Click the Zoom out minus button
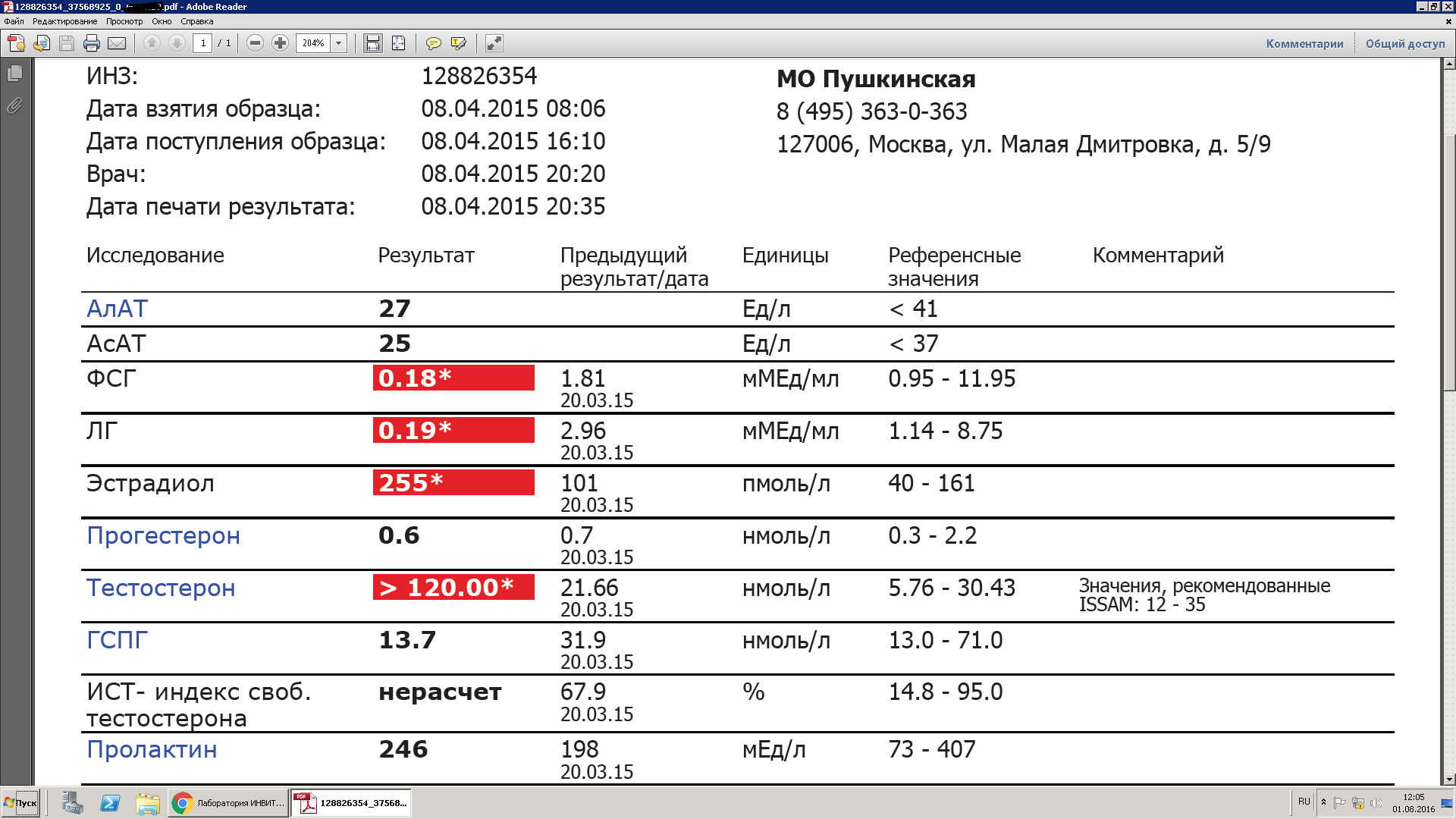 click(256, 43)
